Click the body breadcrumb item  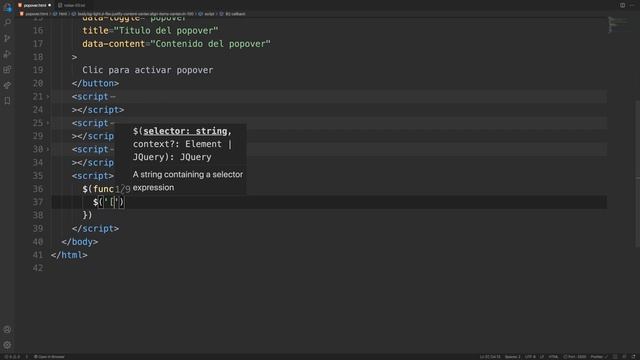pyautogui.click(x=133, y=14)
